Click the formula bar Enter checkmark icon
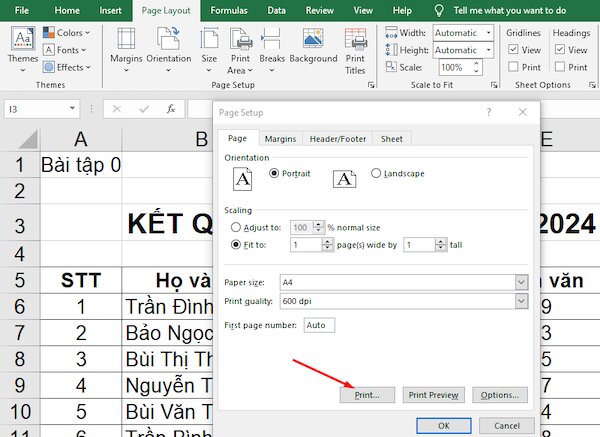The height and width of the screenshot is (437, 600). point(144,109)
